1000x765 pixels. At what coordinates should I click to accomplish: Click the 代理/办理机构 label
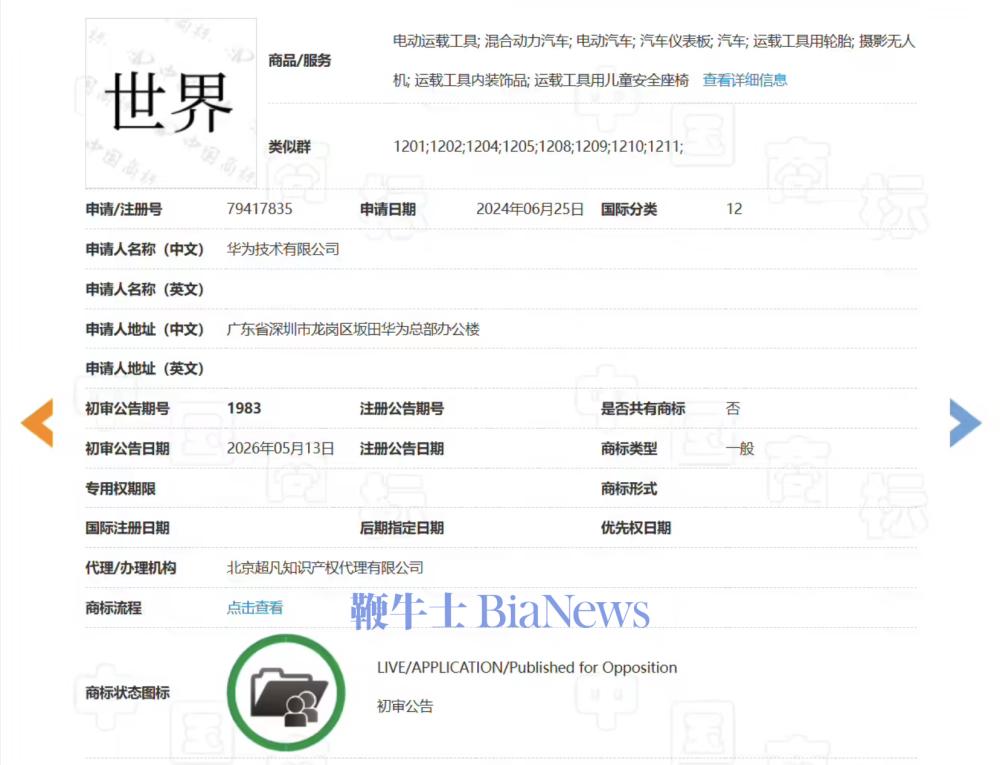[x=131, y=568]
